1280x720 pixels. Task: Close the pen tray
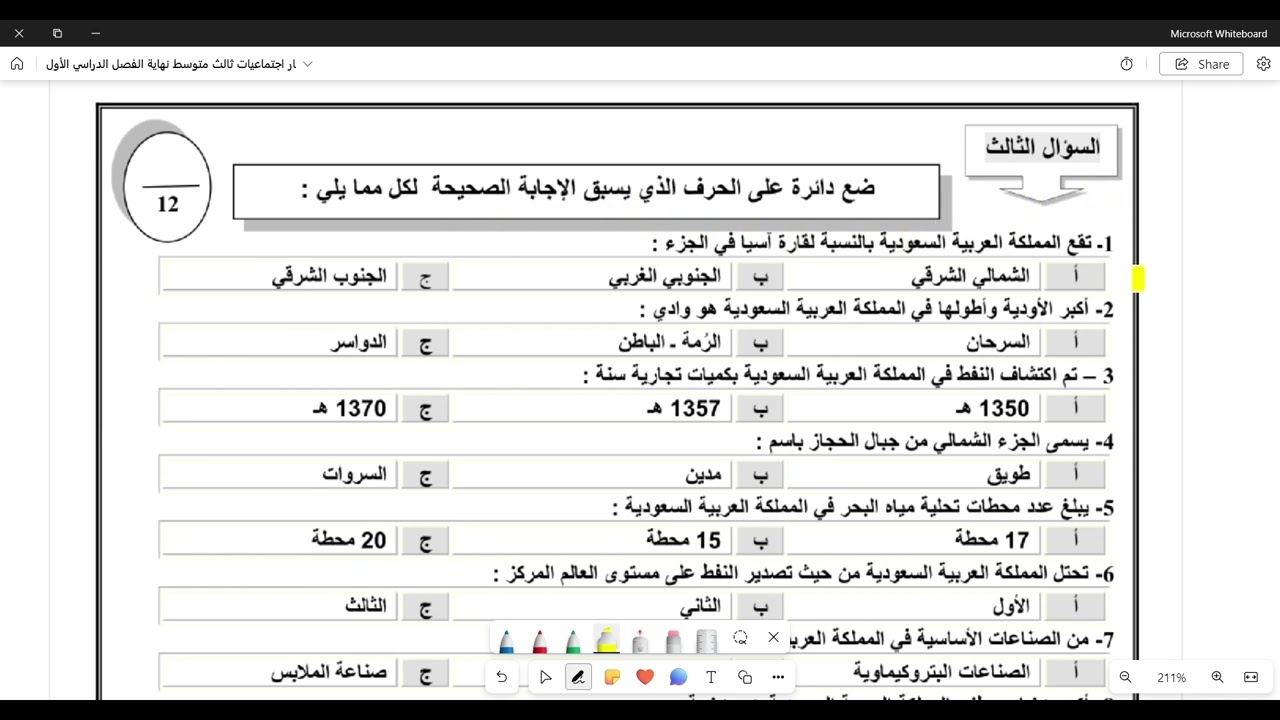coord(773,637)
